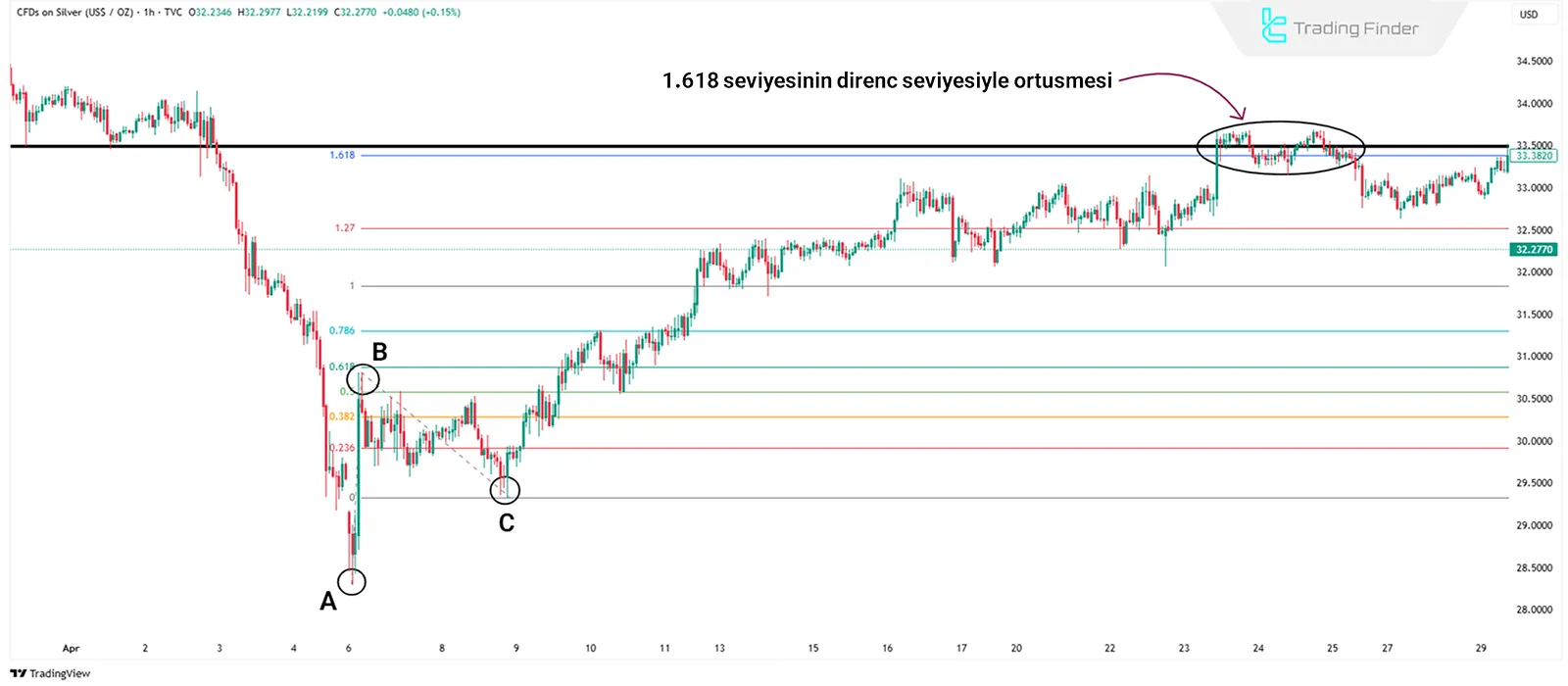Click the black horizontal resistance line
This screenshot has height=686, width=1568.
pyautogui.click(x=686, y=146)
